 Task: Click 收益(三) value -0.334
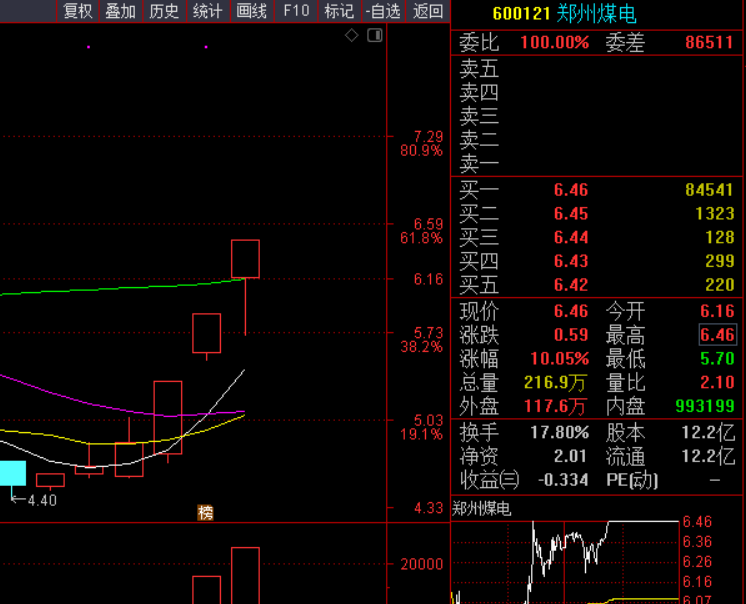pos(563,480)
